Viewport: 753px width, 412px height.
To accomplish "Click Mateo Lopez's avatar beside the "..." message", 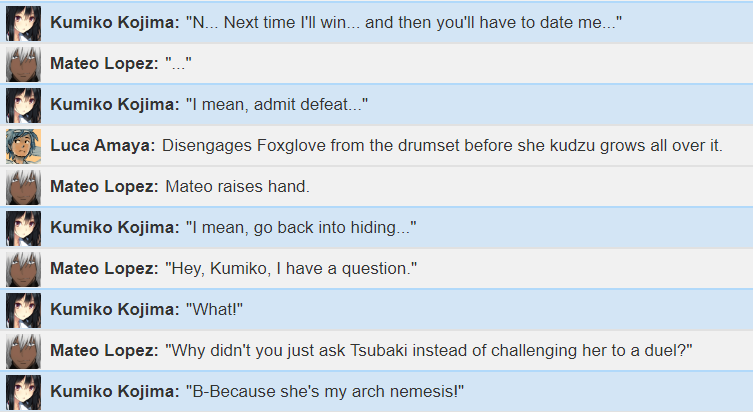I will 24,64.
